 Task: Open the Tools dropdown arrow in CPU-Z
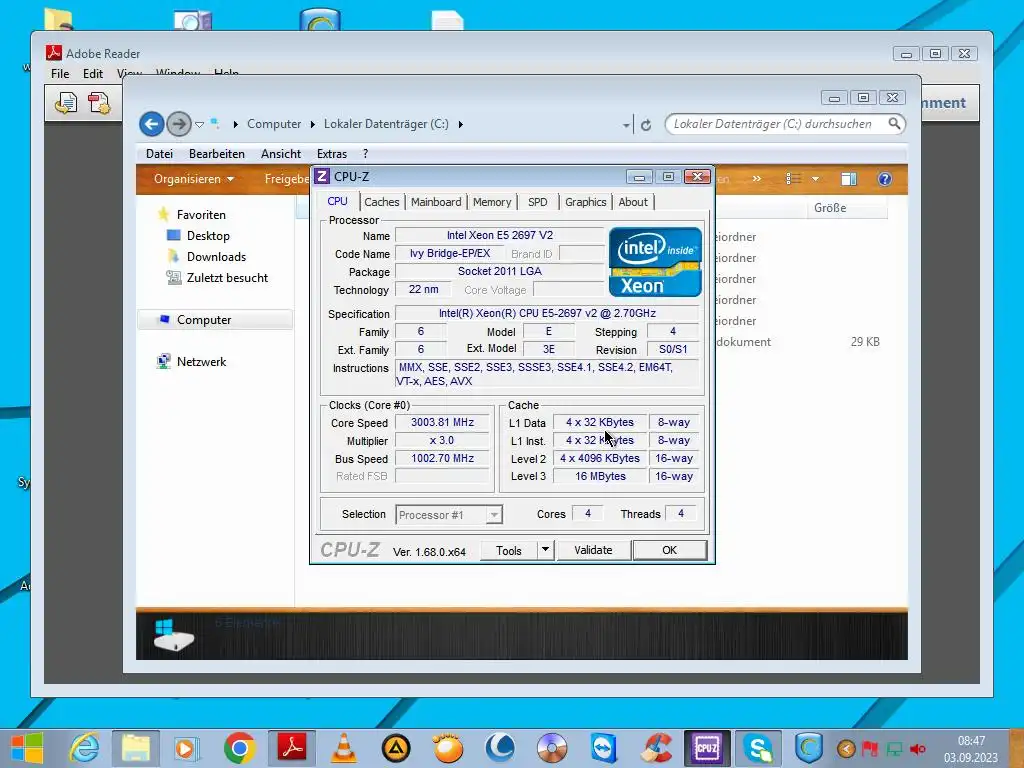click(x=545, y=550)
